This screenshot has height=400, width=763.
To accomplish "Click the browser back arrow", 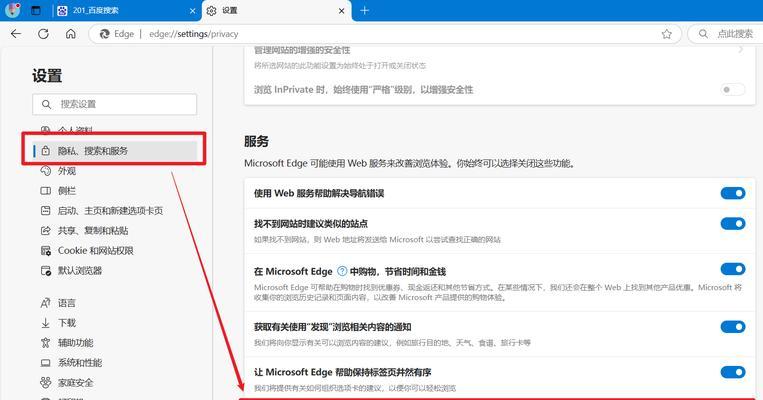I will click(x=16, y=34).
